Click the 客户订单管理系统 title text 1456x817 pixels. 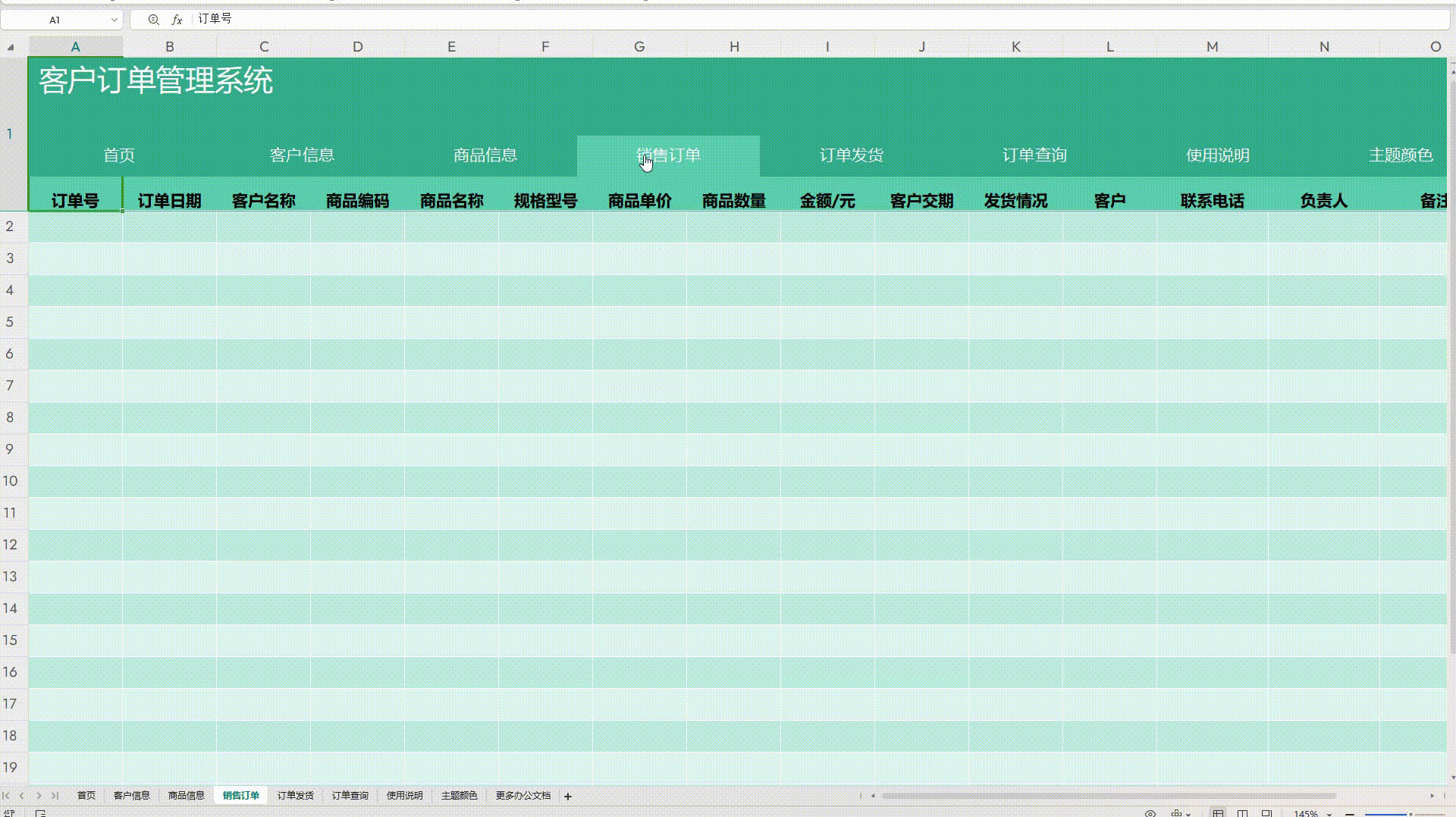click(155, 81)
